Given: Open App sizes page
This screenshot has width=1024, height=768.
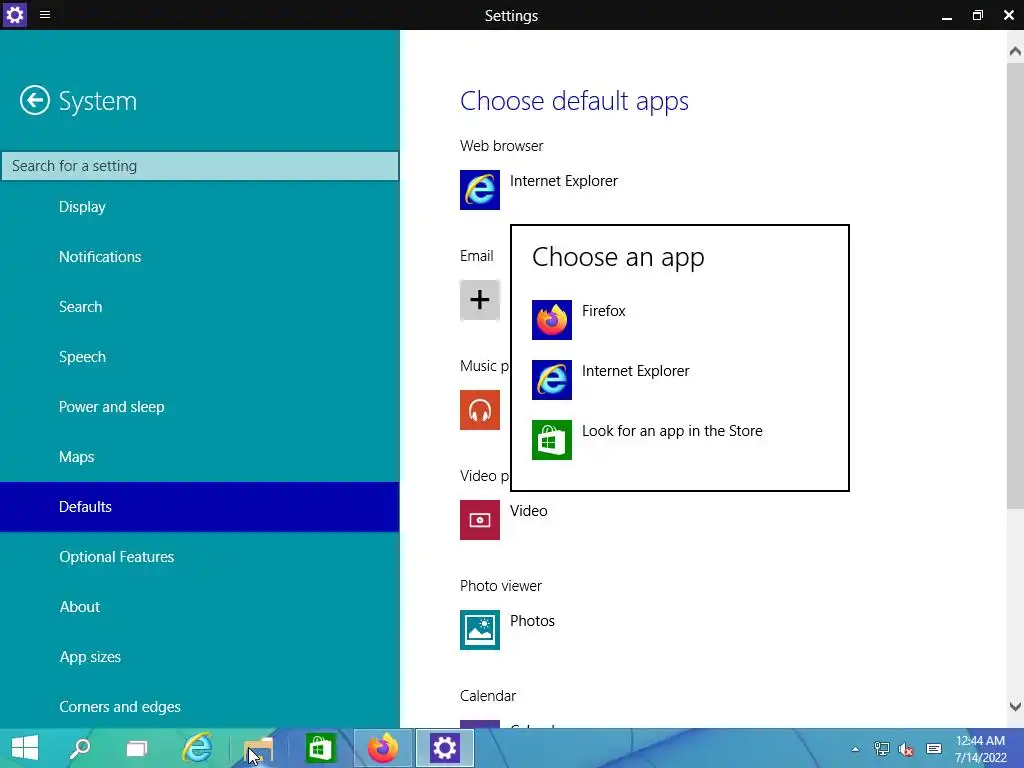Looking at the screenshot, I should click(200, 657).
